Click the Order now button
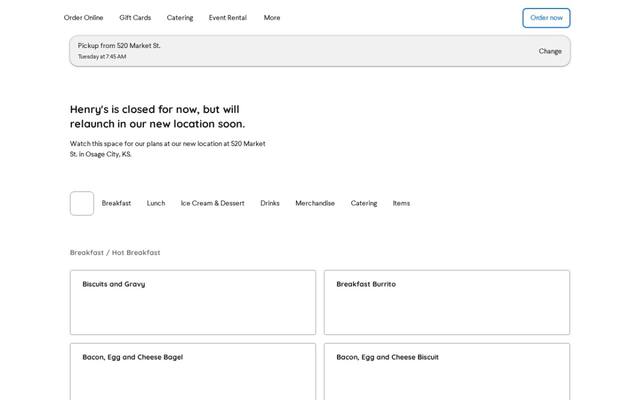640x400 pixels. pyautogui.click(x=546, y=18)
